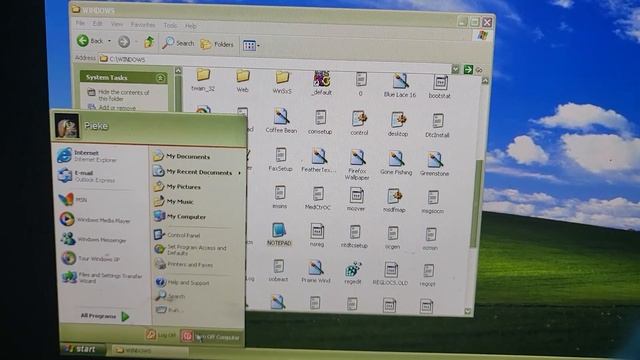Open the View menu
Viewport: 640px width, 360px height.
(117, 24)
